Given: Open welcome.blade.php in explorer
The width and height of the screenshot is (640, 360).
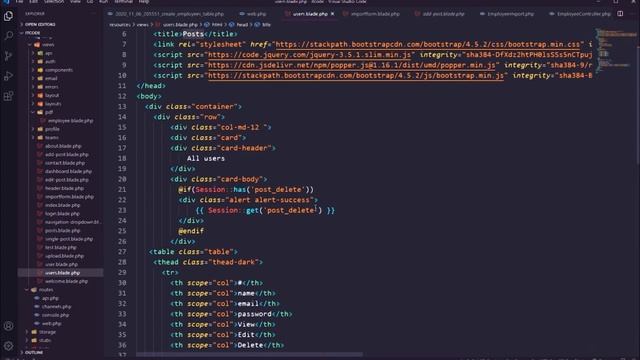Looking at the screenshot, I should (x=66, y=281).
